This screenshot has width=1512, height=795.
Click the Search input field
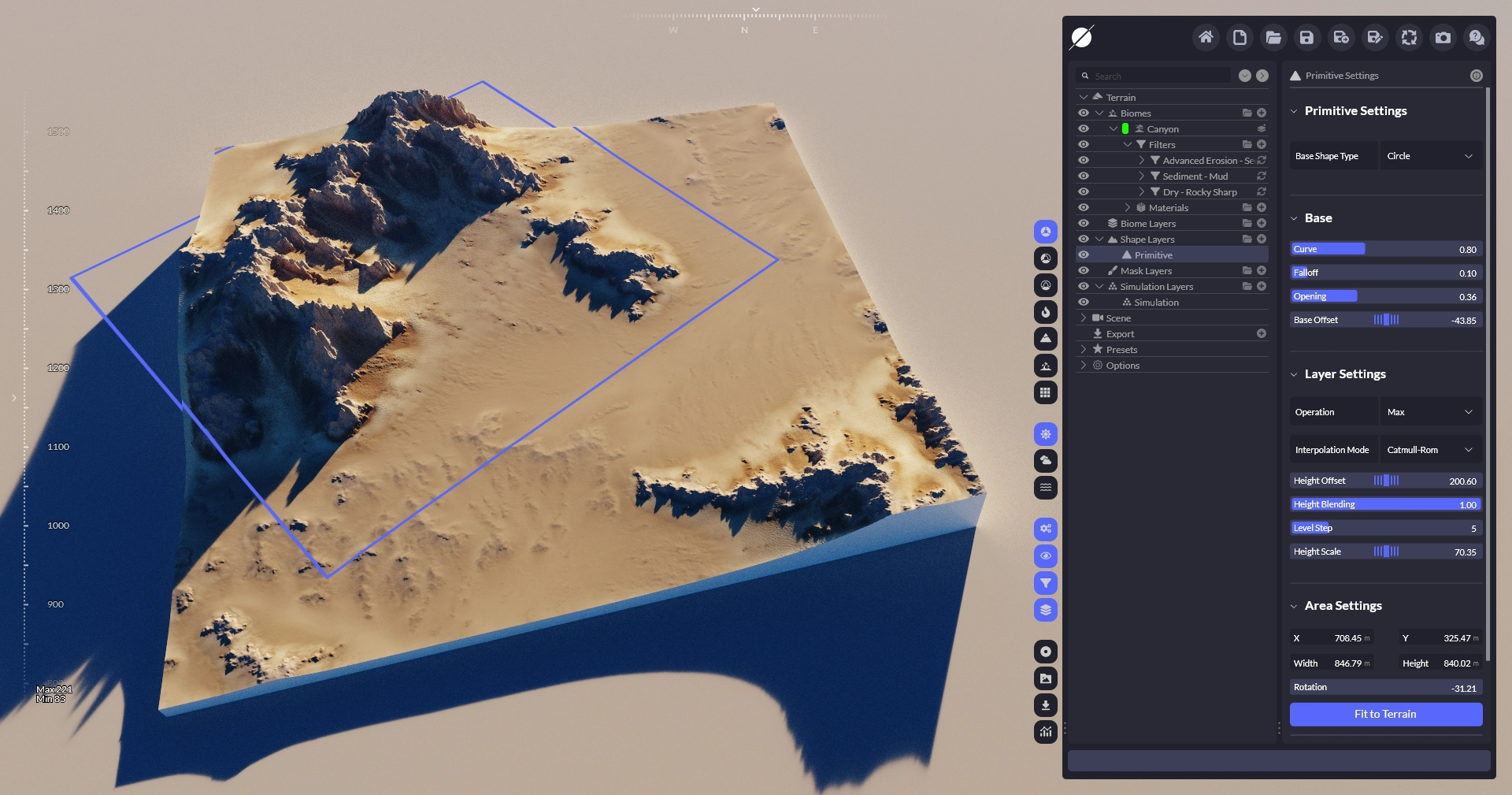pos(1159,76)
